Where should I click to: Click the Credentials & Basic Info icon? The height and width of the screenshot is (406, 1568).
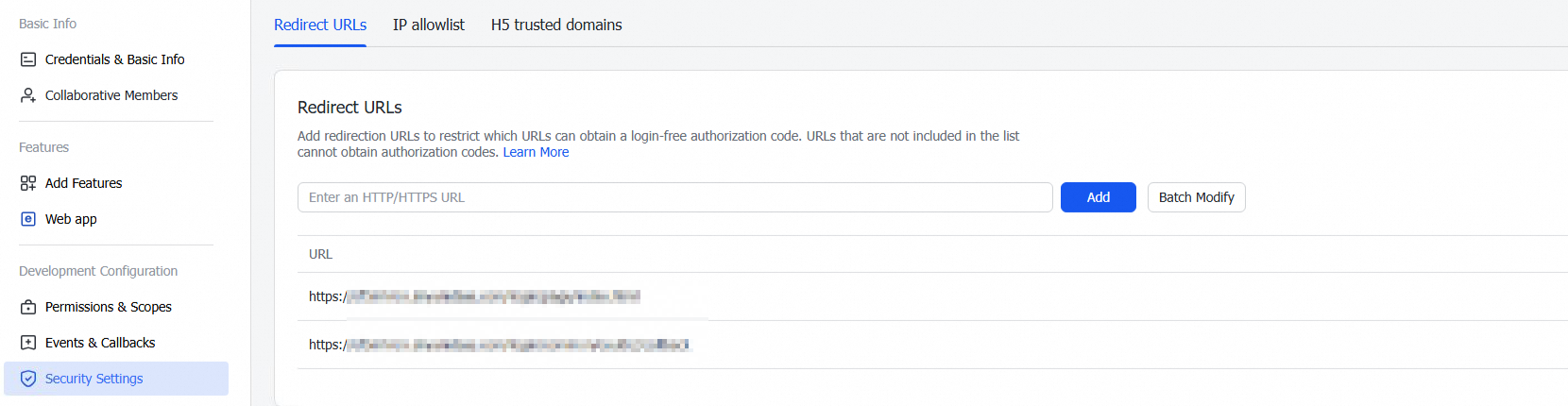[28, 59]
